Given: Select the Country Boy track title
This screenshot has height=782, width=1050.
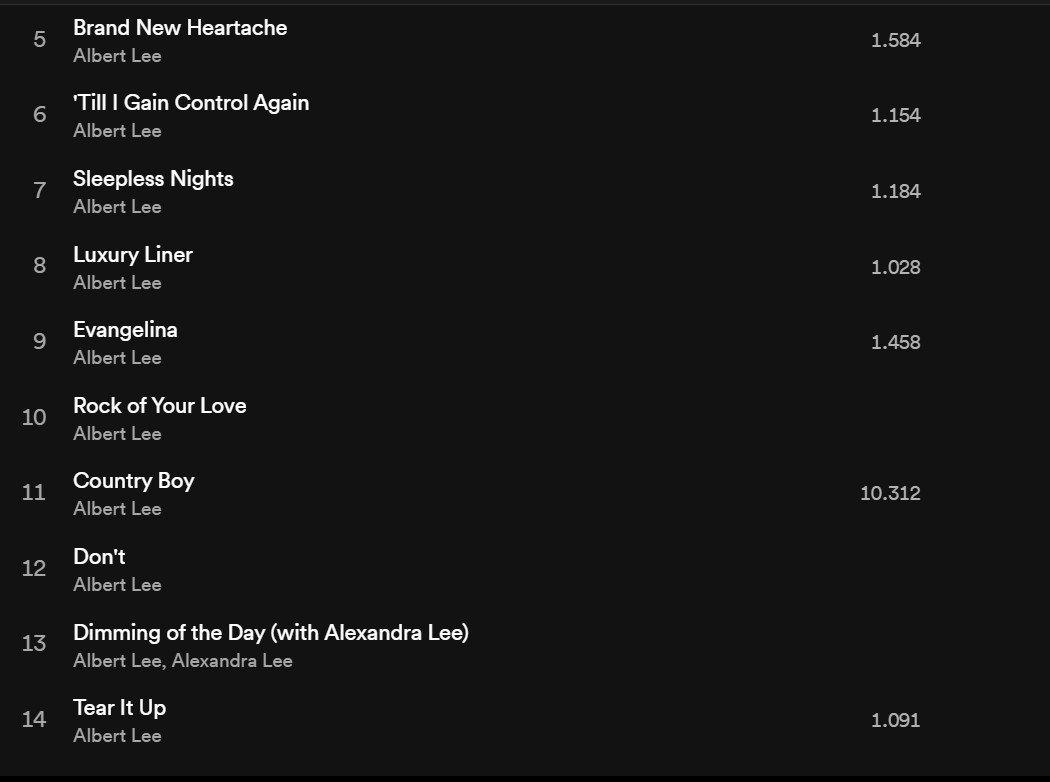Looking at the screenshot, I should click(134, 481).
